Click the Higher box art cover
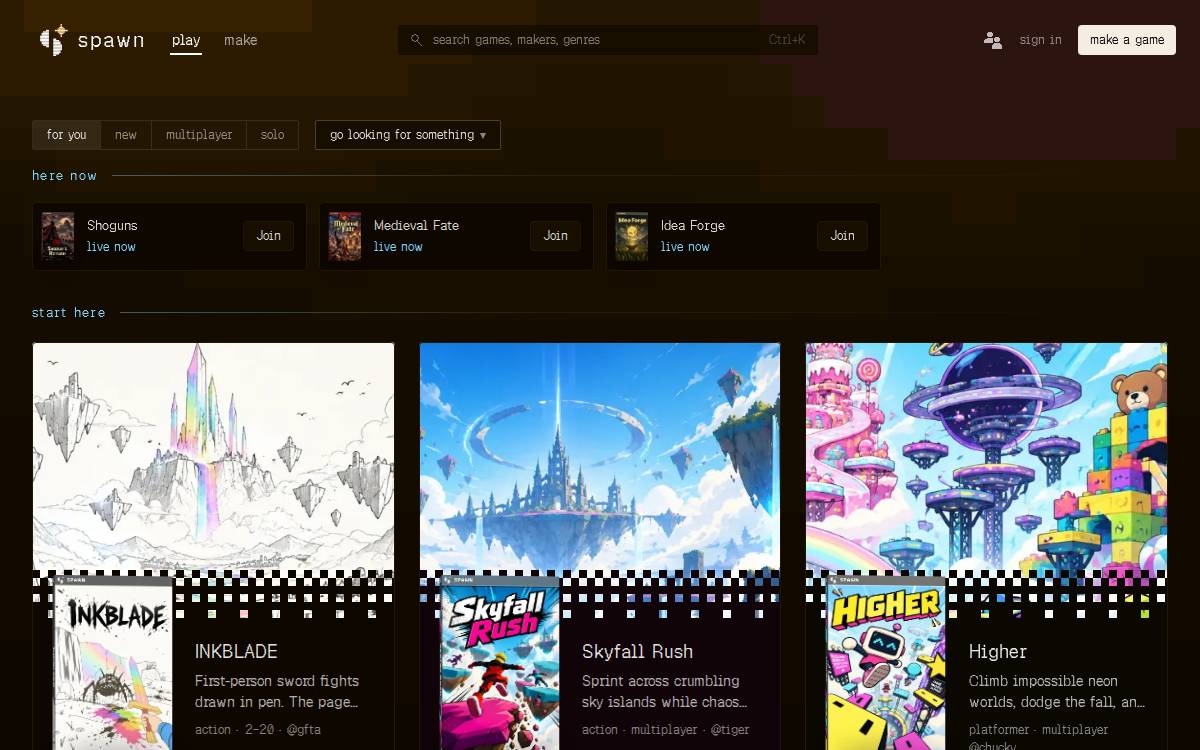1200x750 pixels. coord(886,662)
